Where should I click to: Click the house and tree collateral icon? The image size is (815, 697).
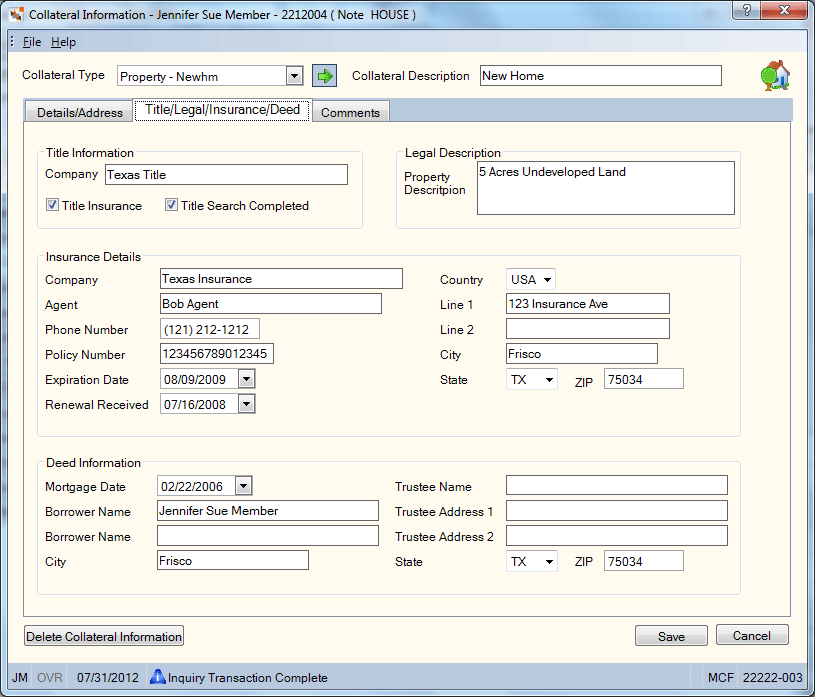(x=775, y=75)
